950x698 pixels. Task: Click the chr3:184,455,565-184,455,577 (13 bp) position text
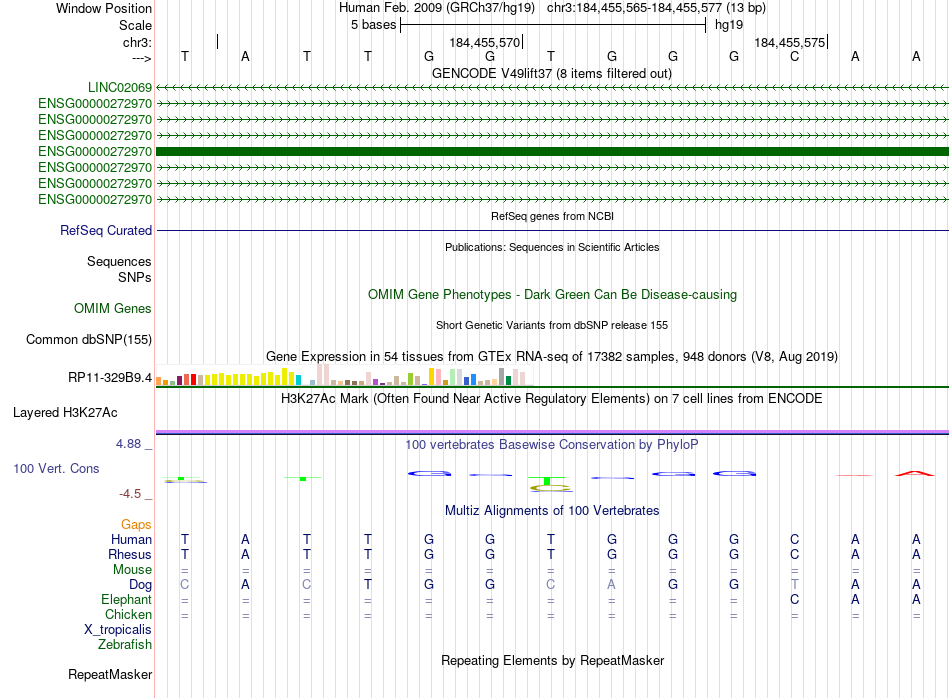(656, 8)
